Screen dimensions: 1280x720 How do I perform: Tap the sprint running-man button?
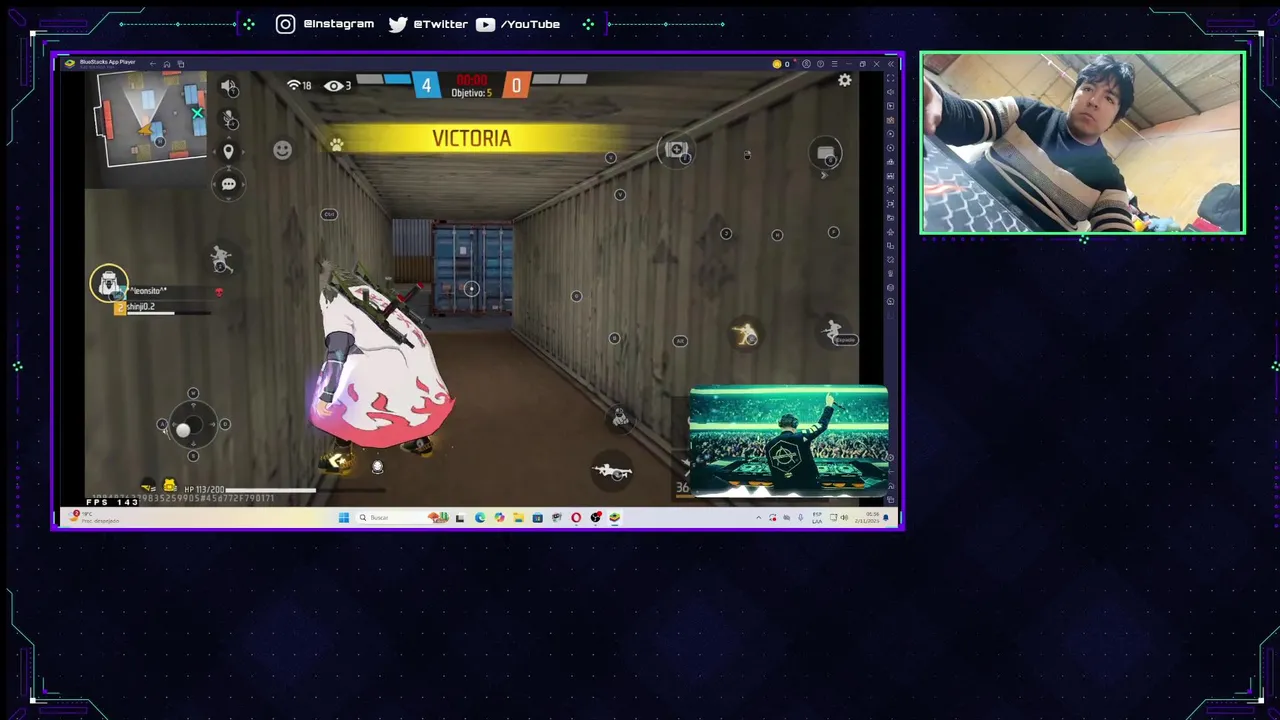coord(221,259)
